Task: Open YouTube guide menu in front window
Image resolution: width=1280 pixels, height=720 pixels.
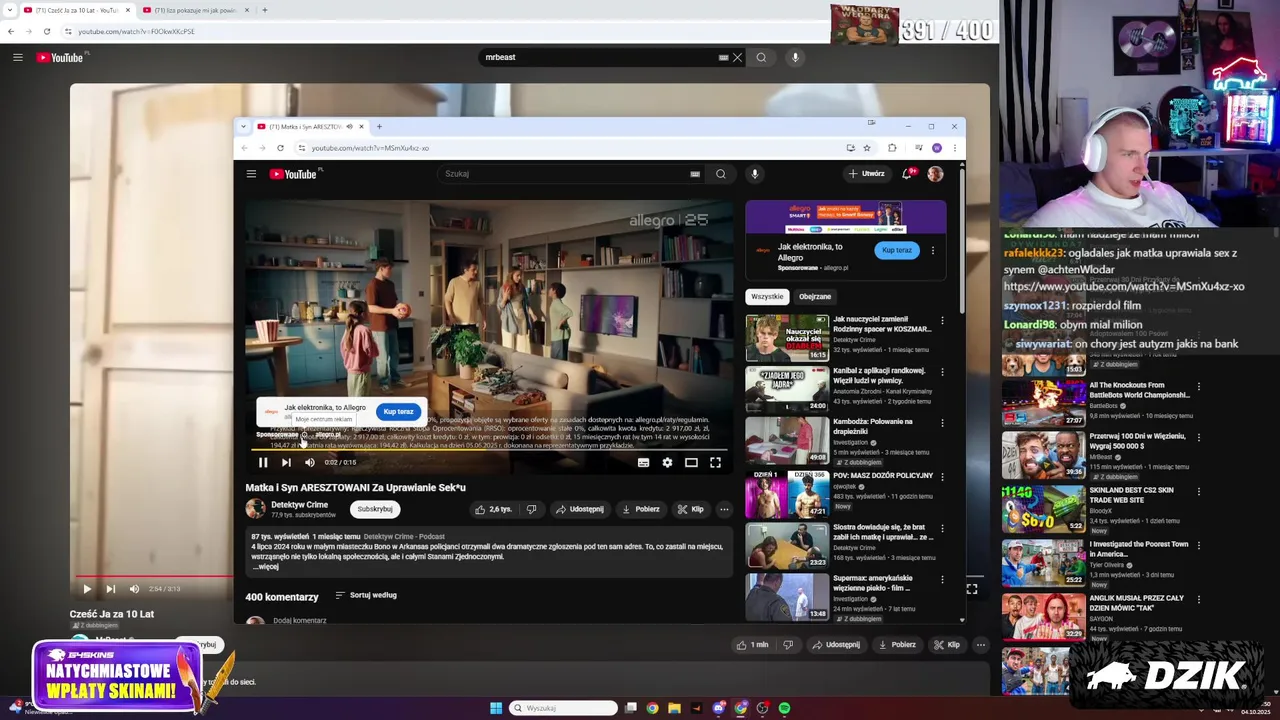Action: (251, 174)
